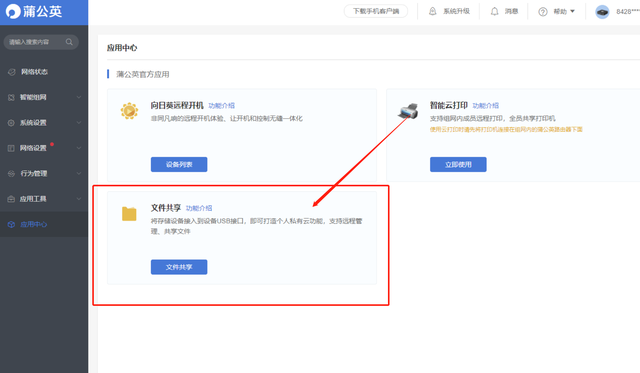
Task: Expand the 行为管理 chevron
Action: point(79,173)
